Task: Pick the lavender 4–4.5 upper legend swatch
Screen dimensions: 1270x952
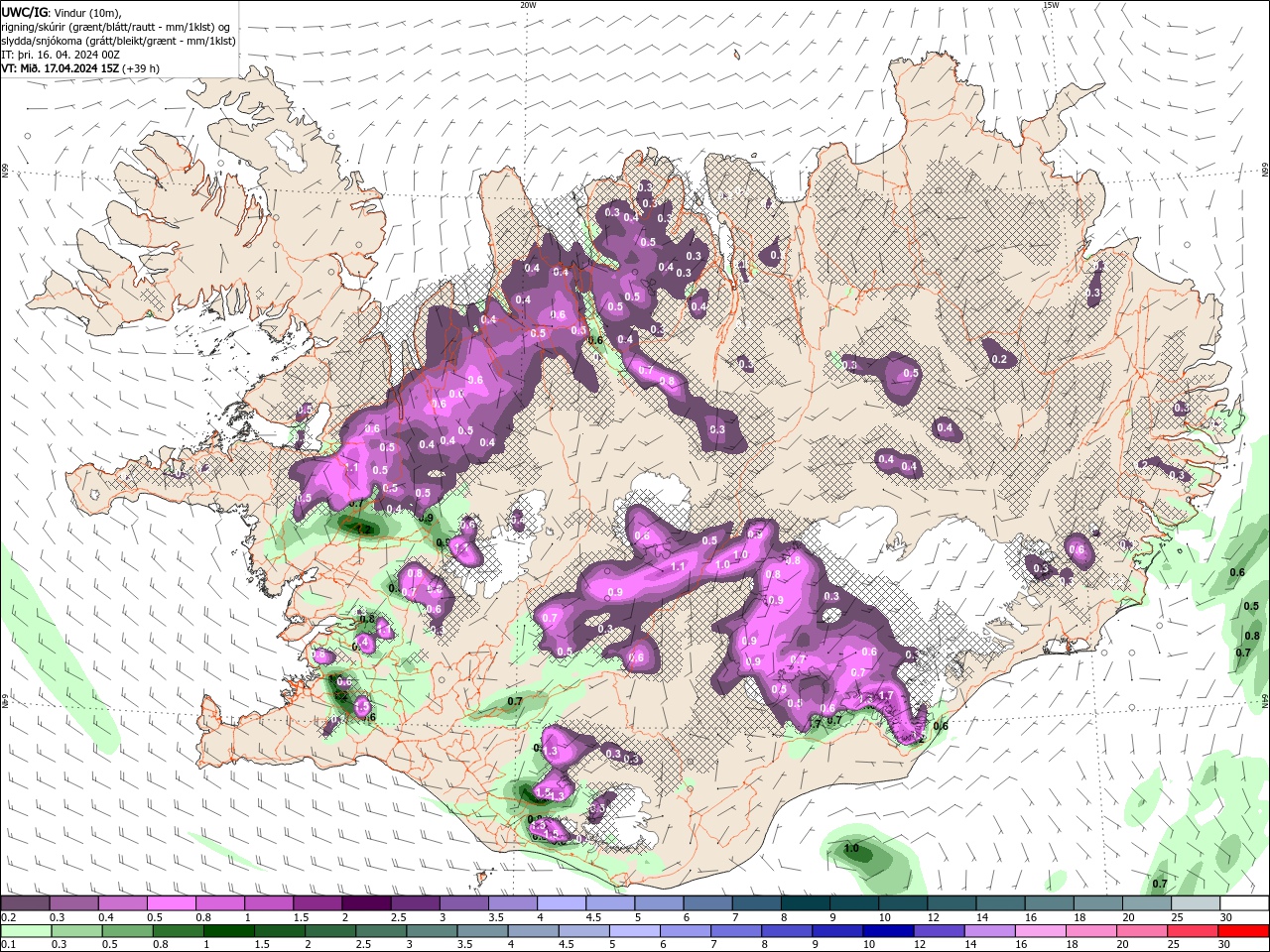Action: (562, 903)
